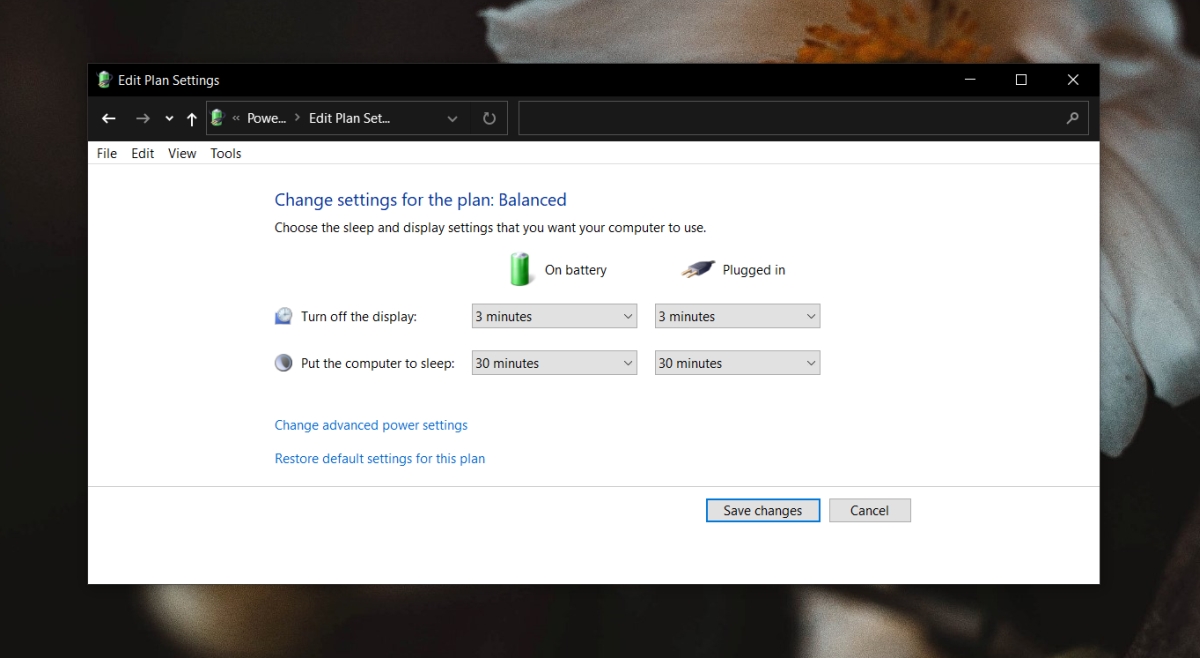Viewport: 1200px width, 658px height.
Task: Click the search magnifier icon
Action: [x=1073, y=118]
